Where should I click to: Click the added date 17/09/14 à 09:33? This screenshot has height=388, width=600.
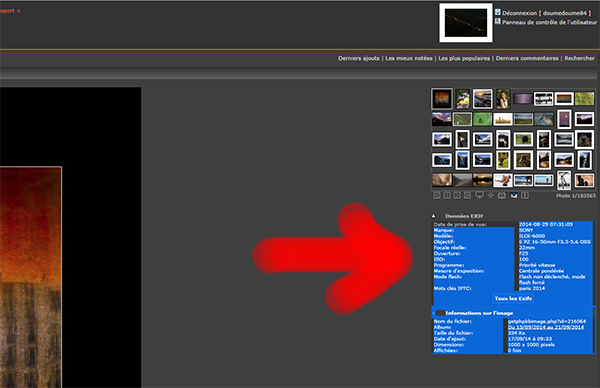pos(530,339)
